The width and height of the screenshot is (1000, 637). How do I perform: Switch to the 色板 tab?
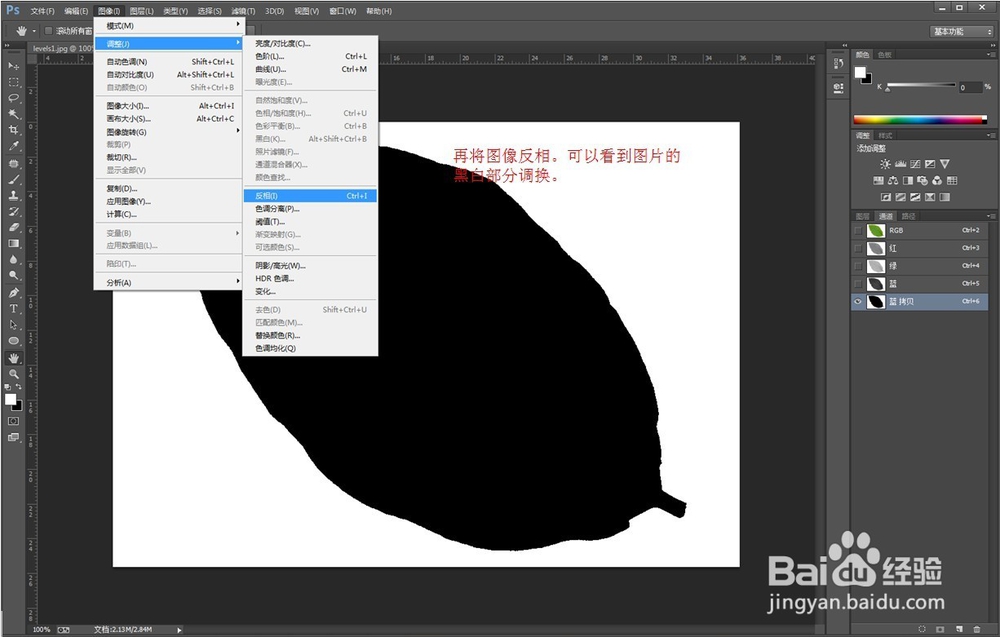click(x=885, y=55)
